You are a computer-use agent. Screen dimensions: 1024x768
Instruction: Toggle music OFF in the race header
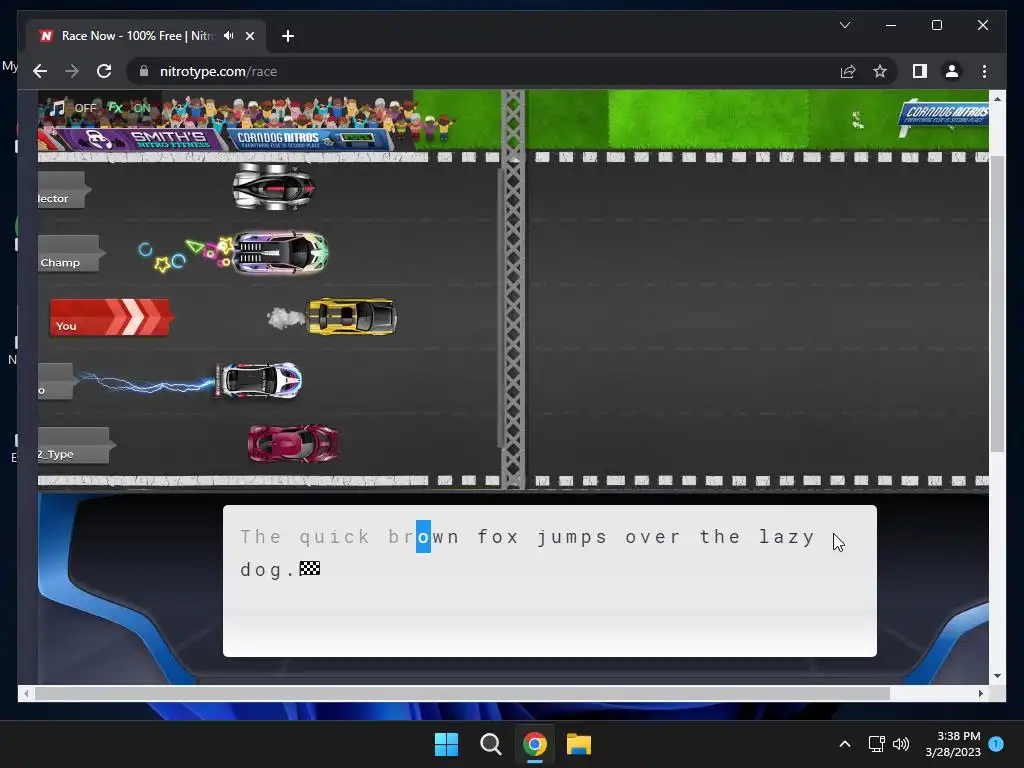click(73, 108)
